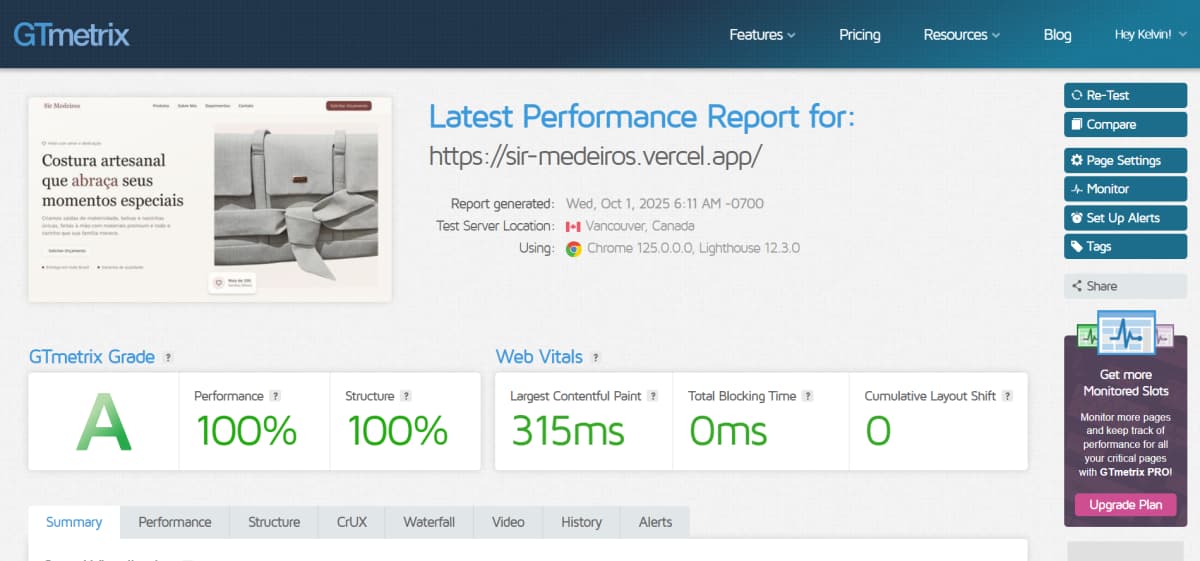Switch to the Performance tab
The image size is (1200, 561).
[x=175, y=522]
